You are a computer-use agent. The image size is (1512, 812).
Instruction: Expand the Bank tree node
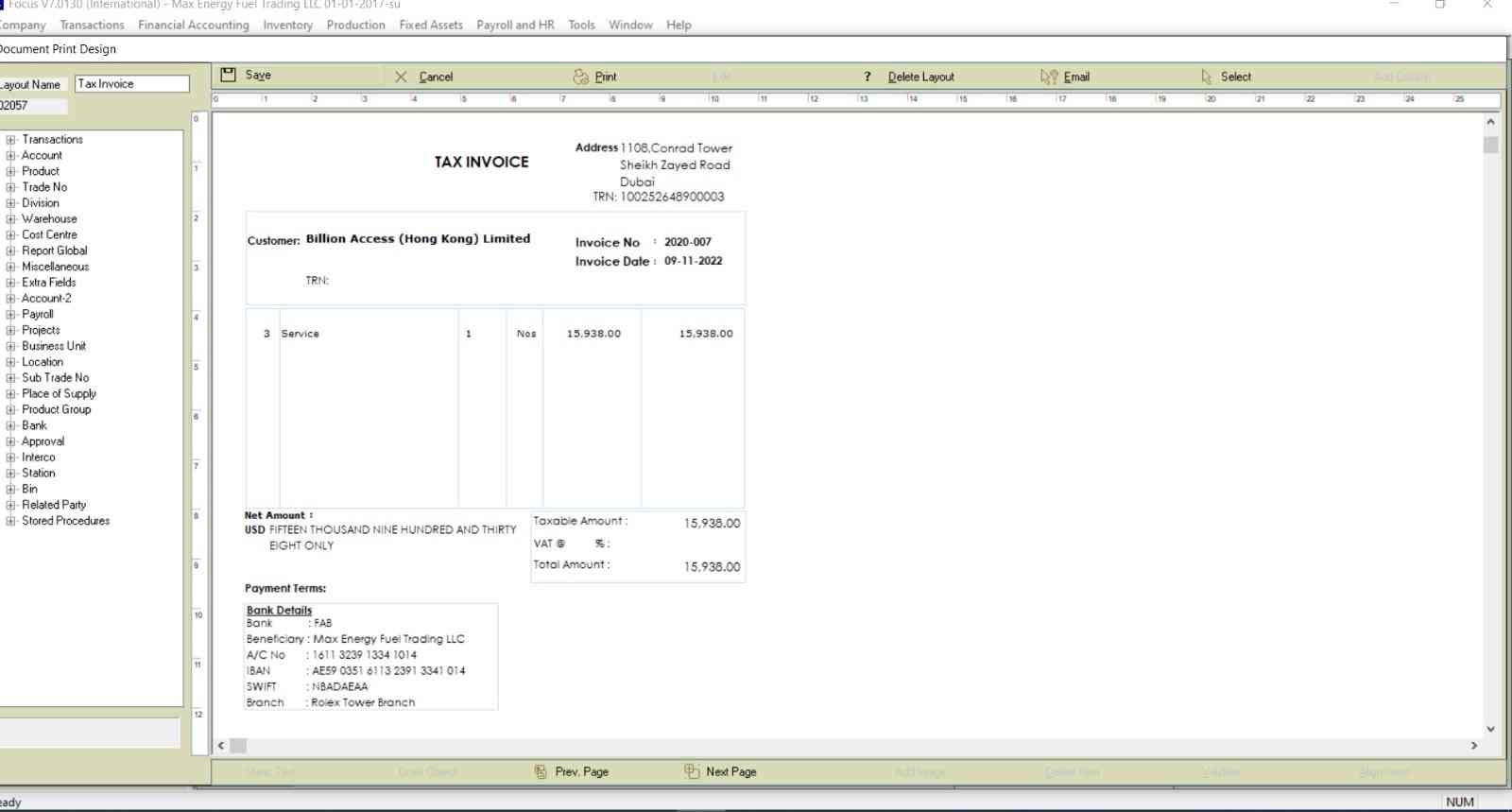(x=11, y=425)
